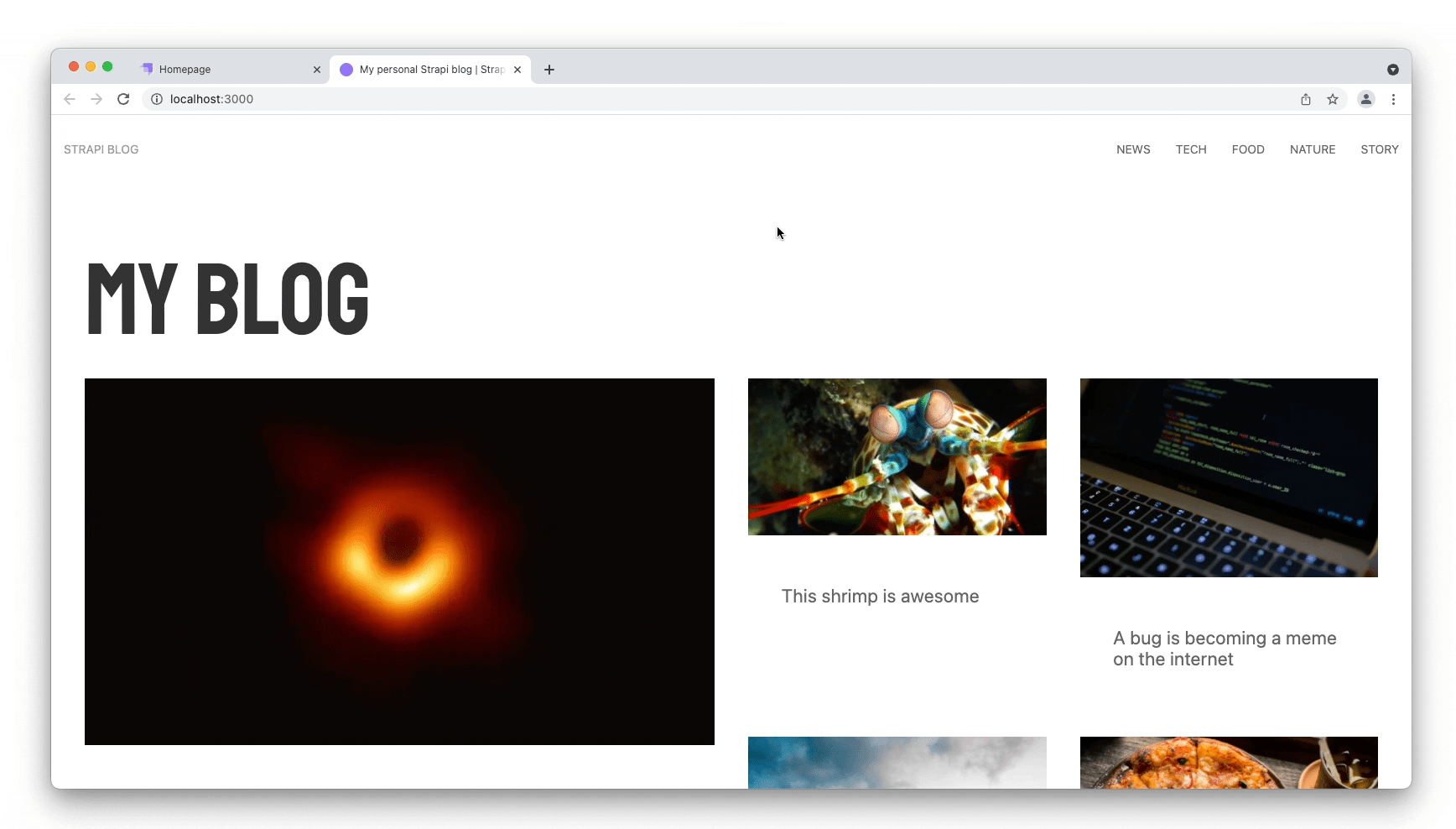The height and width of the screenshot is (829, 1456).
Task: Go to the STRAPI BLOG homepage link
Action: point(101,149)
